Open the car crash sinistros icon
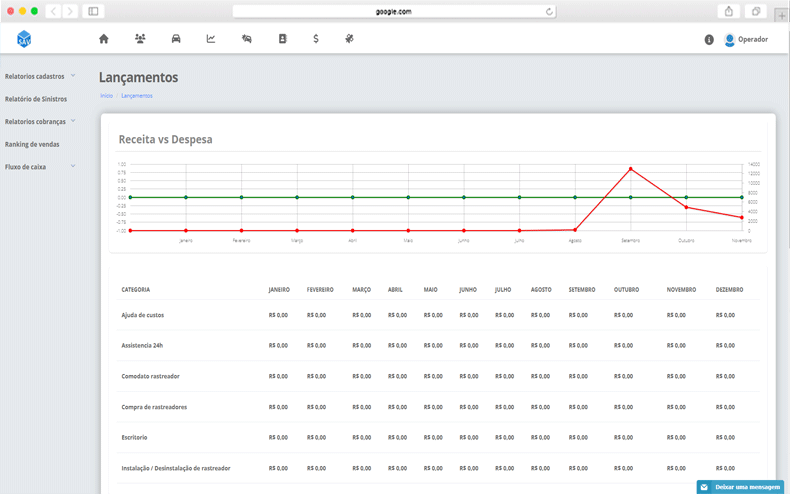790x494 pixels. click(x=246, y=39)
